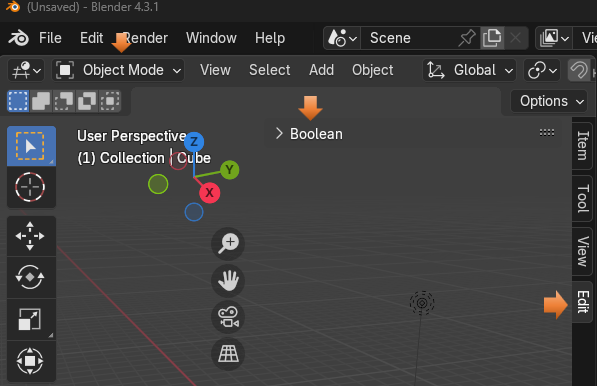Open the Object Mode dropdown
597x386 pixels.
click(118, 70)
